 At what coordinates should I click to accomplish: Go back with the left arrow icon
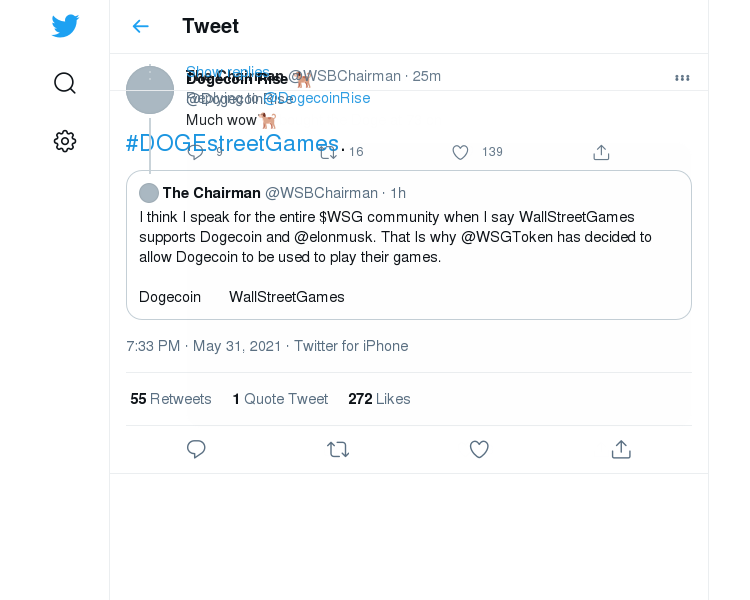click(141, 26)
